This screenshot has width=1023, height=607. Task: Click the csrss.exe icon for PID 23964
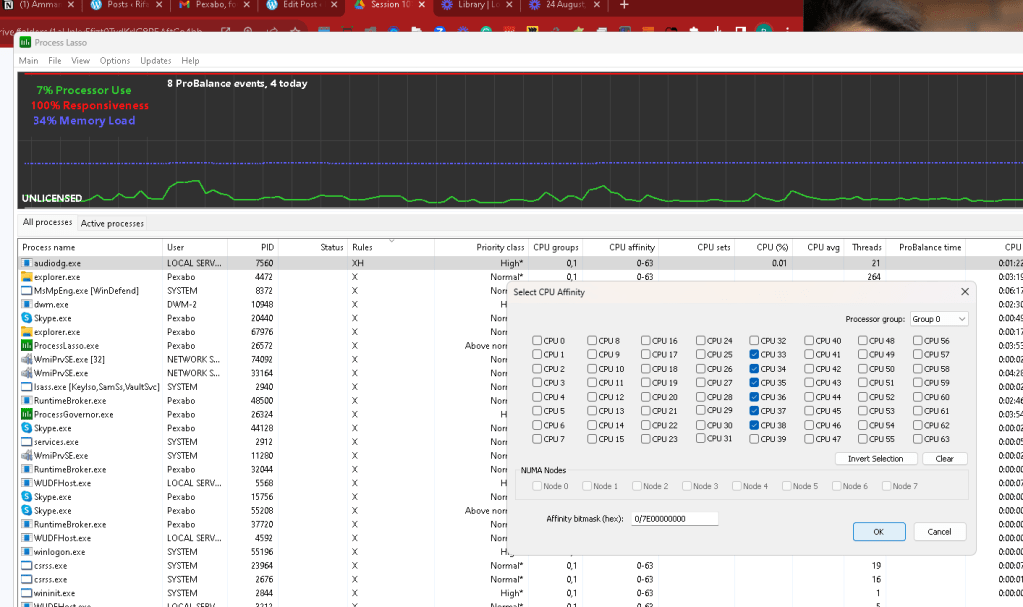[27, 565]
